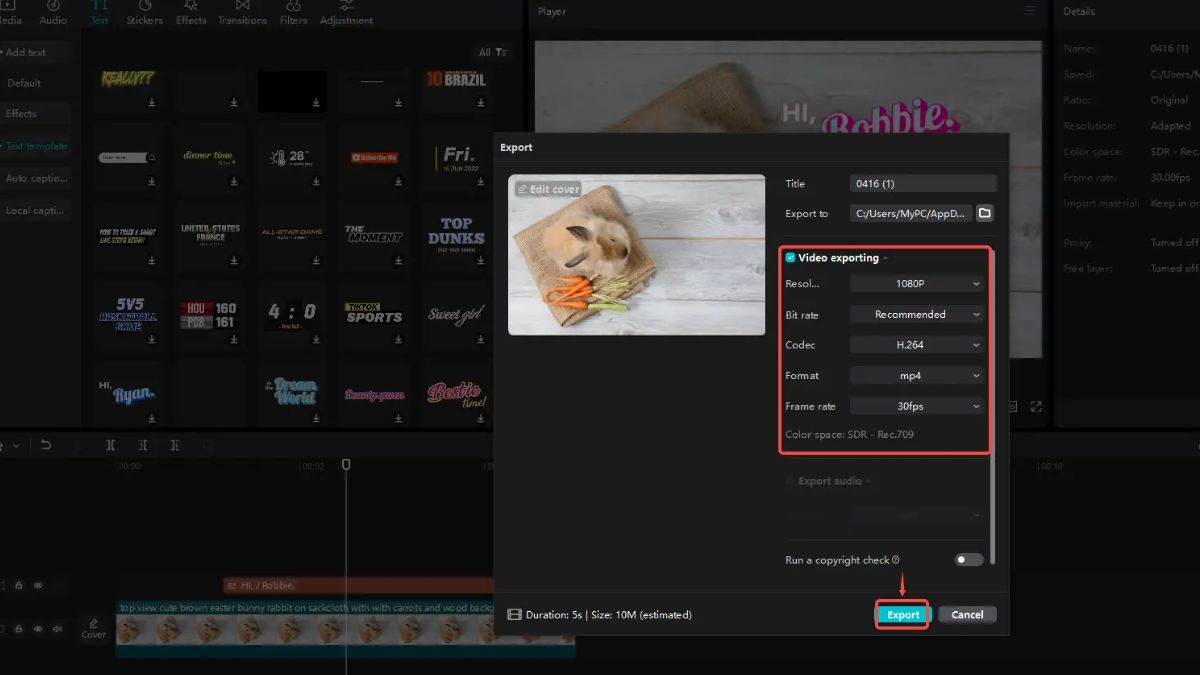Collapse the Video exporting section
The height and width of the screenshot is (675, 1200).
(x=885, y=258)
